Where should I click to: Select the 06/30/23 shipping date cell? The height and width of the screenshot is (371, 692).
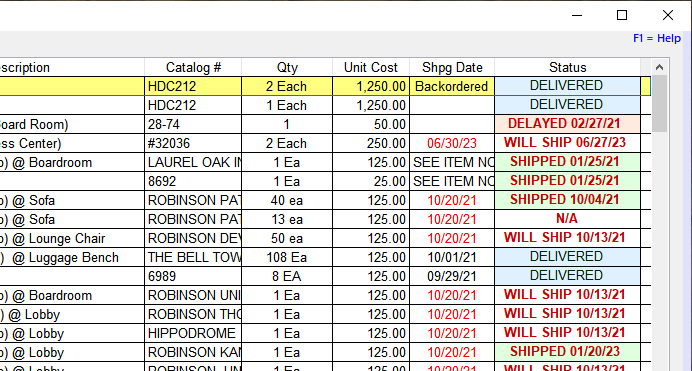[452, 143]
